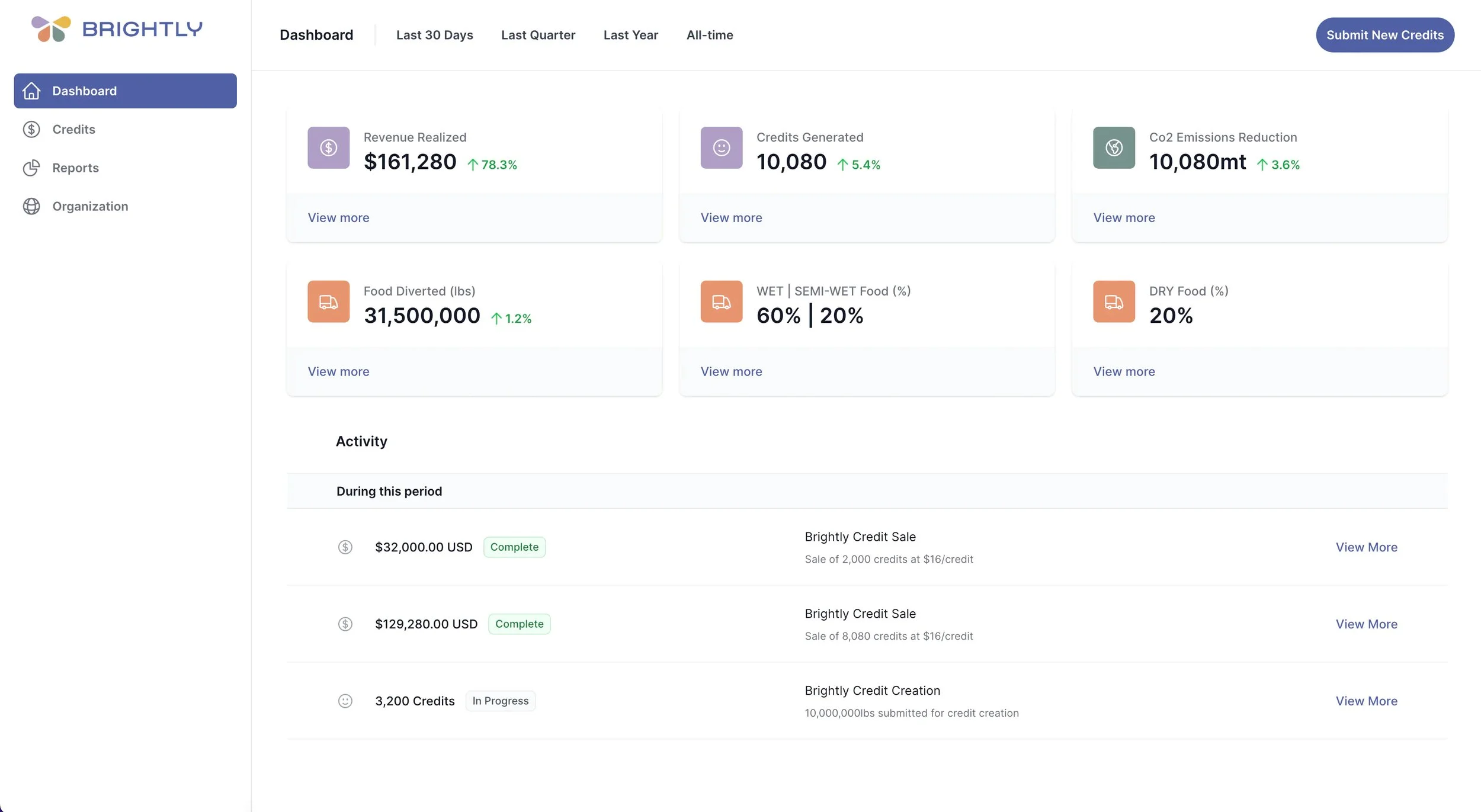Click the smiley icon on Credits Generated card
Image resolution: width=1481 pixels, height=812 pixels.
coord(721,147)
